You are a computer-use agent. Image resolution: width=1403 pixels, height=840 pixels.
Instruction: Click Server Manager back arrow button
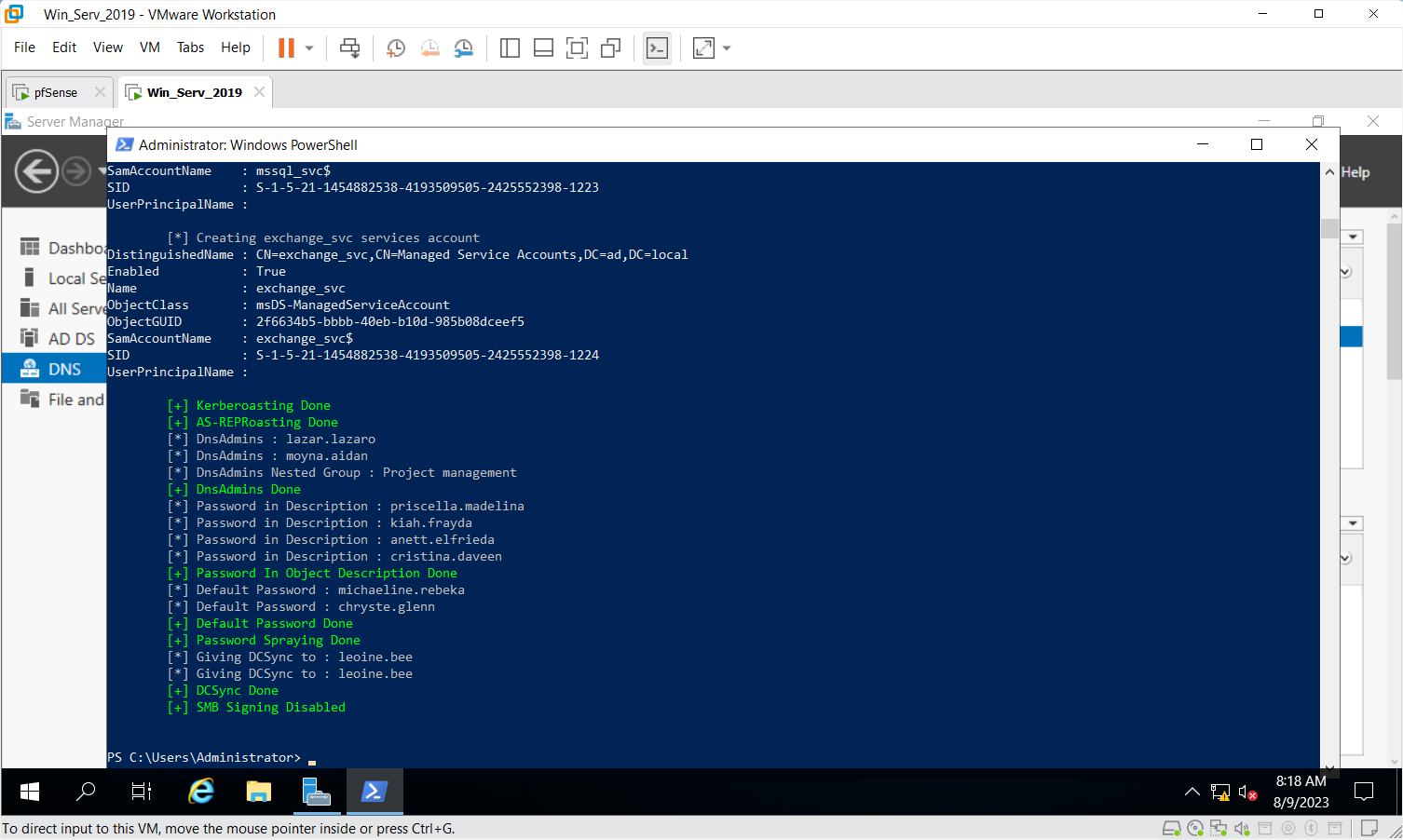36,171
